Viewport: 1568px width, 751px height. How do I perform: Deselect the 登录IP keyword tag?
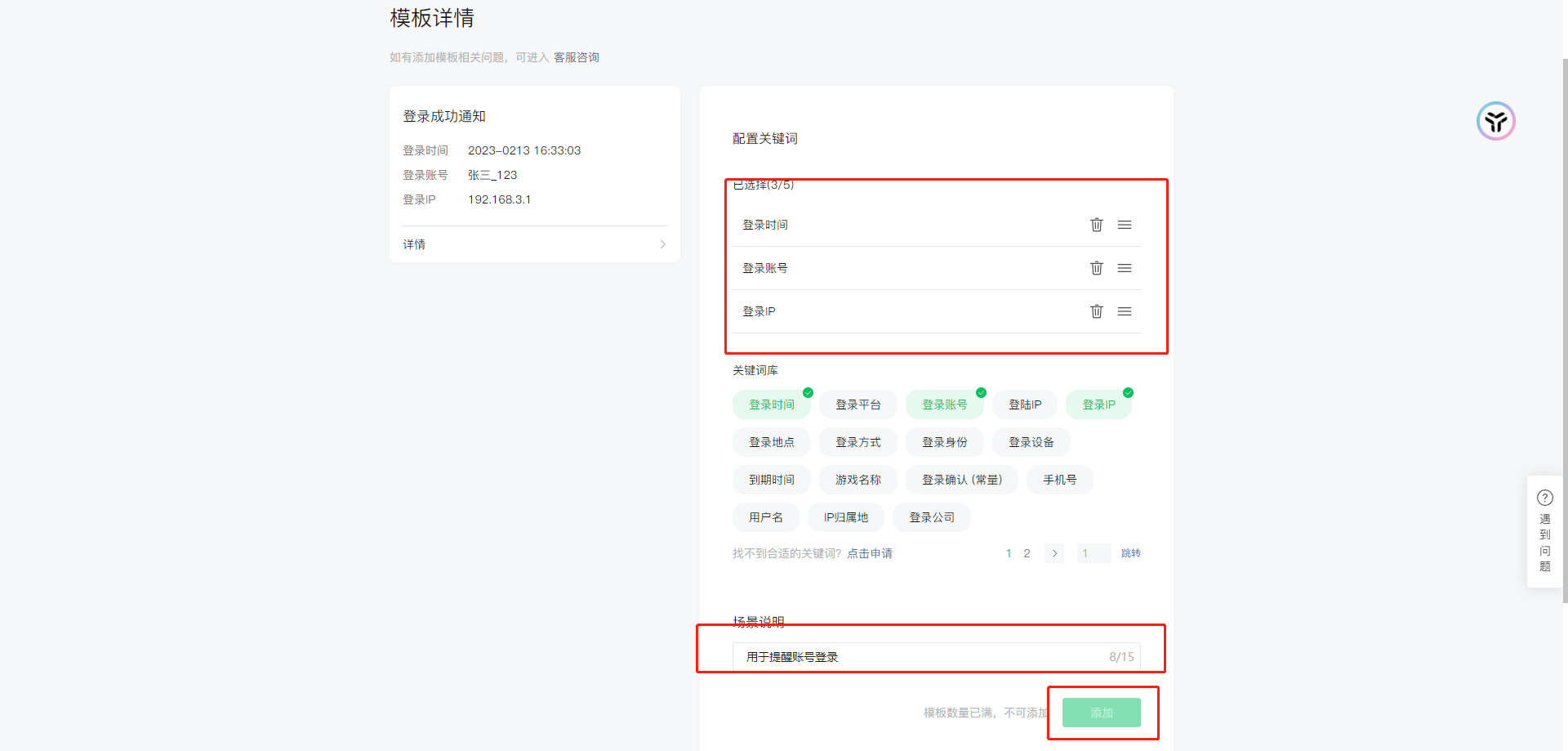click(1098, 405)
